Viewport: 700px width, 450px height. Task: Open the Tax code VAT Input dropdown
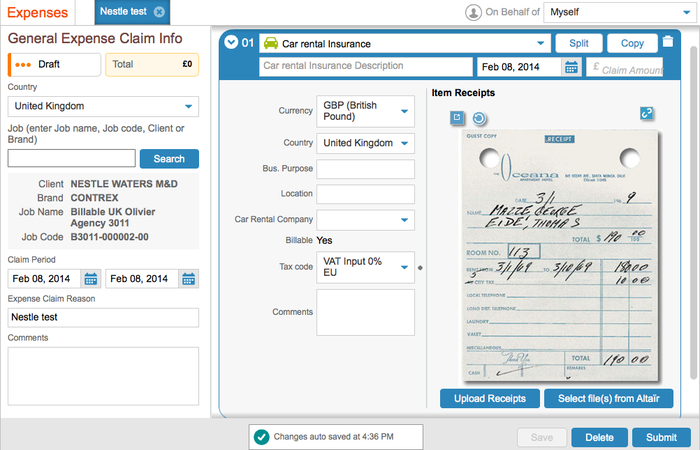click(365, 267)
